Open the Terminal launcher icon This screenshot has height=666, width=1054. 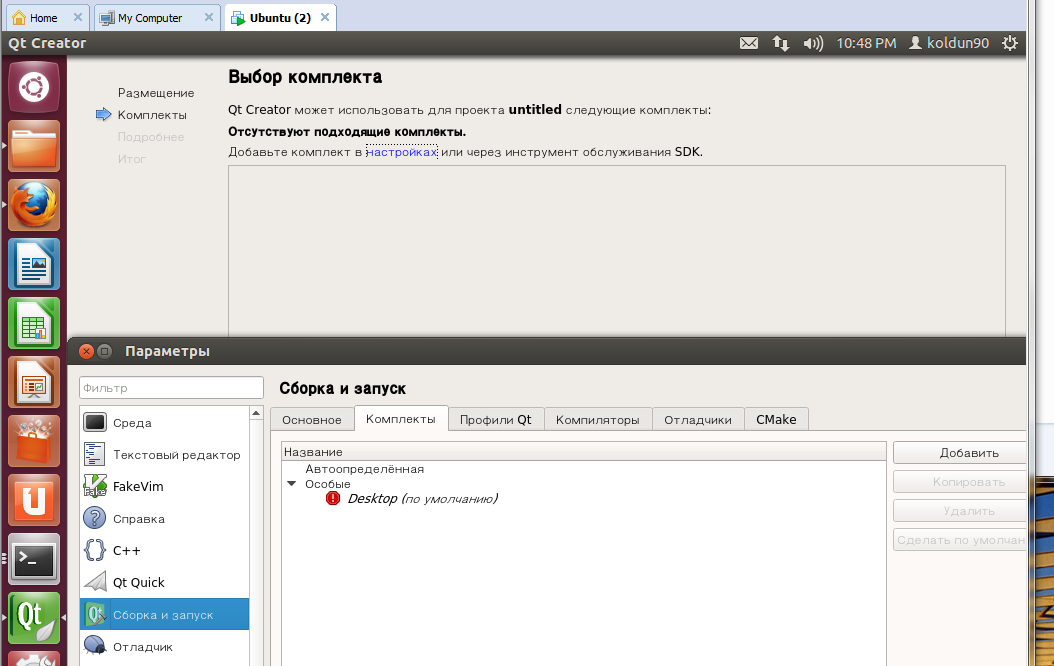click(x=34, y=559)
